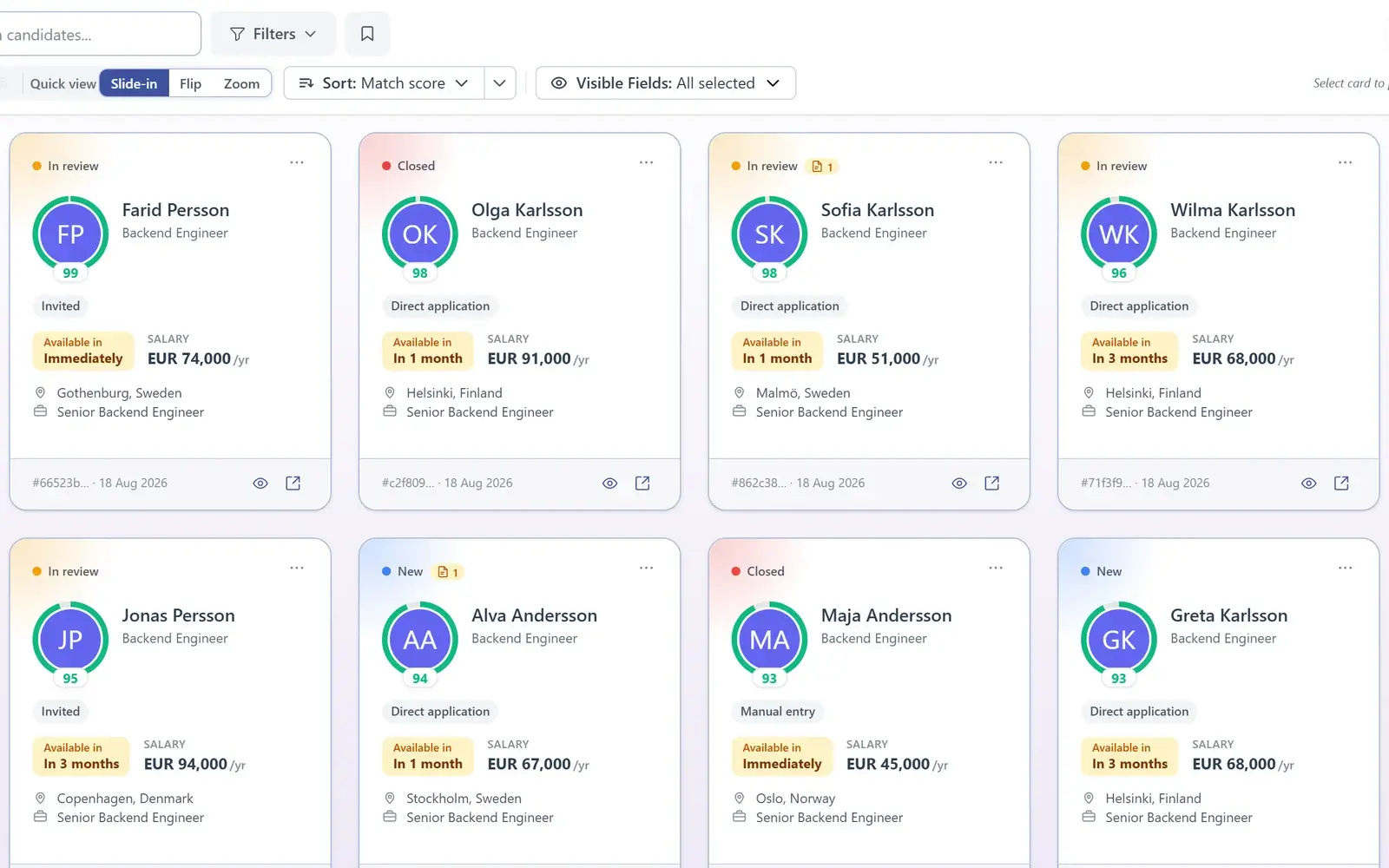
Task: Select the Slide-in quick view tab
Action: 134,83
